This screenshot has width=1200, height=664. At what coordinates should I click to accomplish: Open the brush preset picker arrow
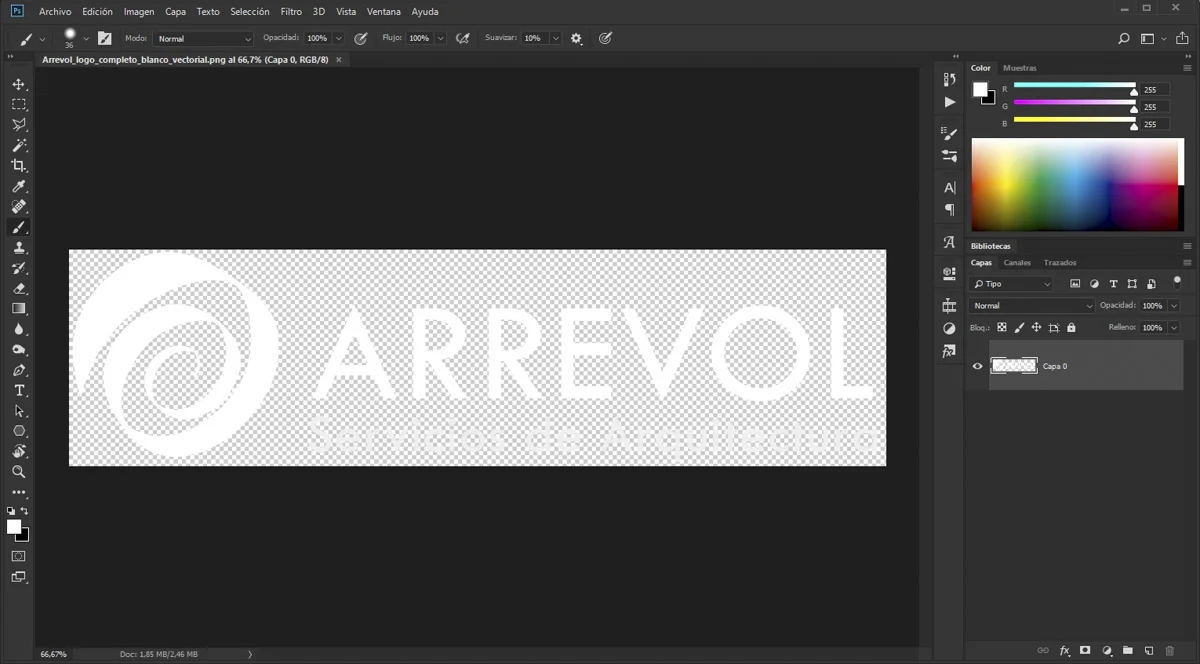(86, 38)
